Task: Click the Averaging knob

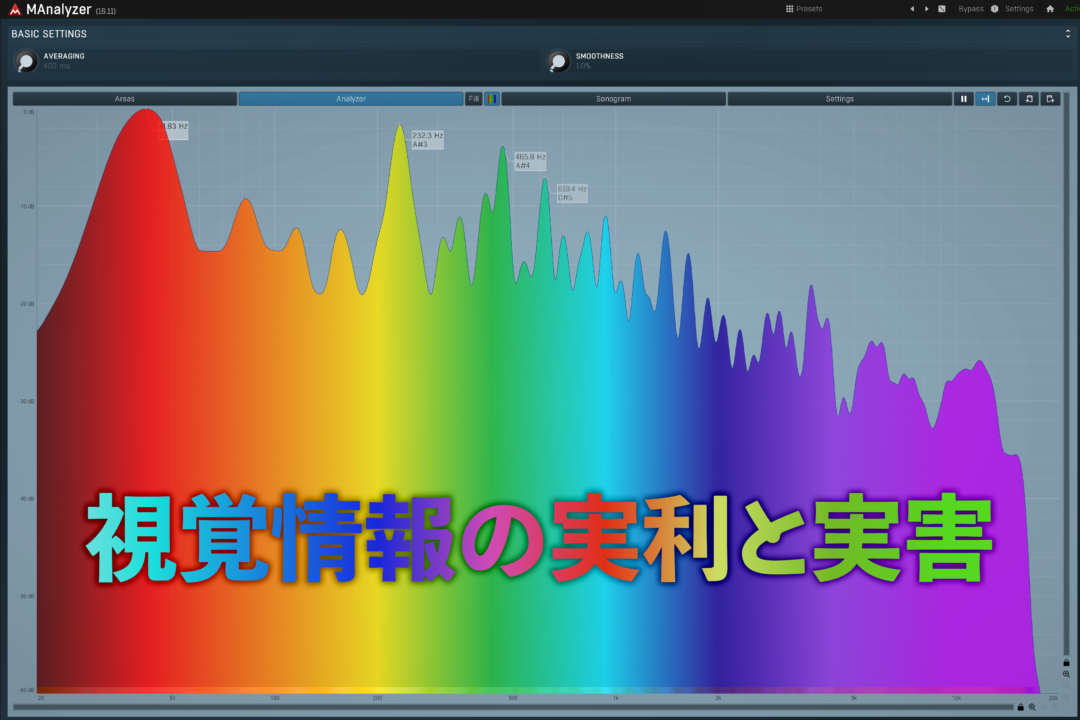Action: click(x=26, y=62)
